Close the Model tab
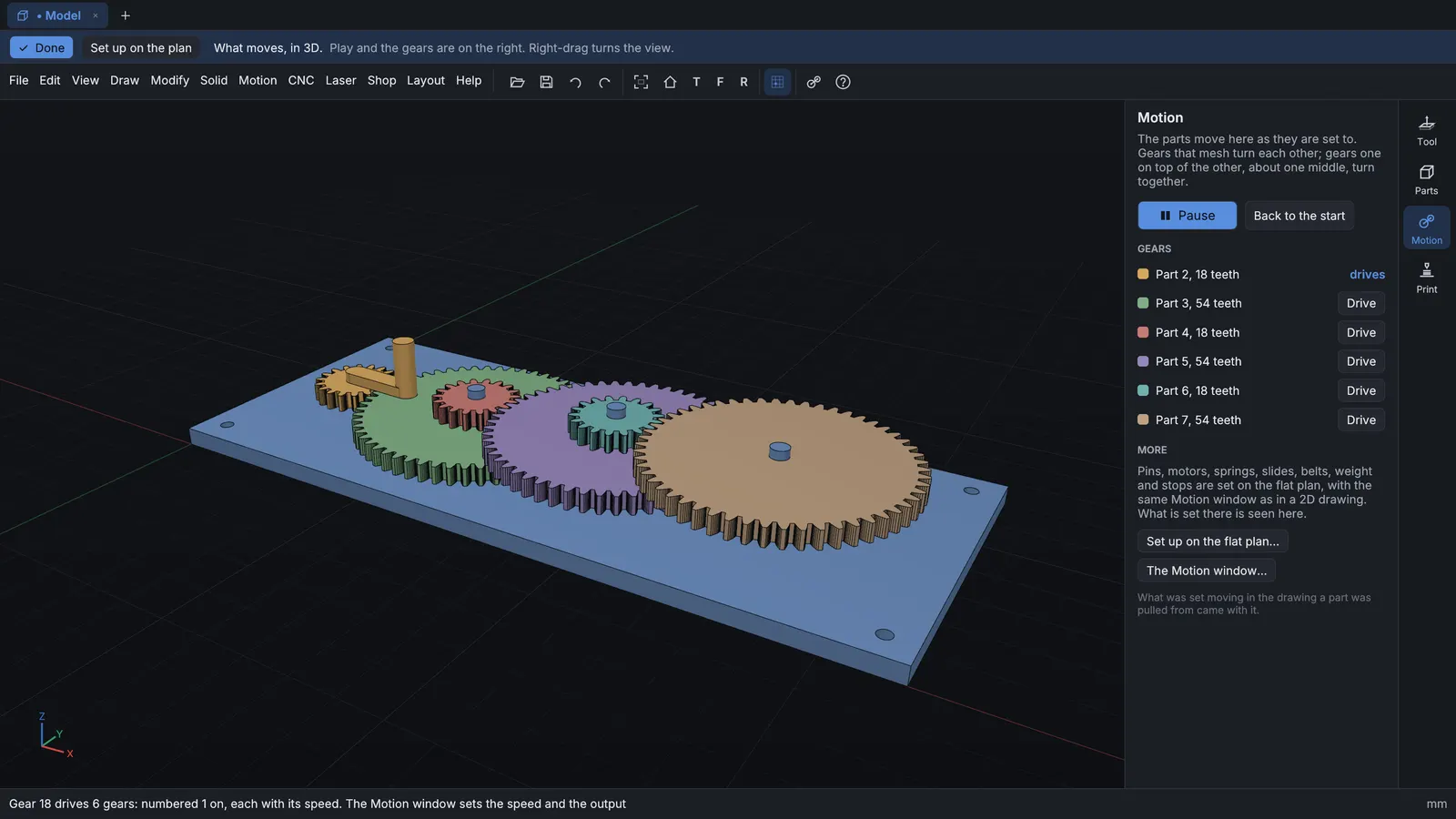 pos(96,15)
